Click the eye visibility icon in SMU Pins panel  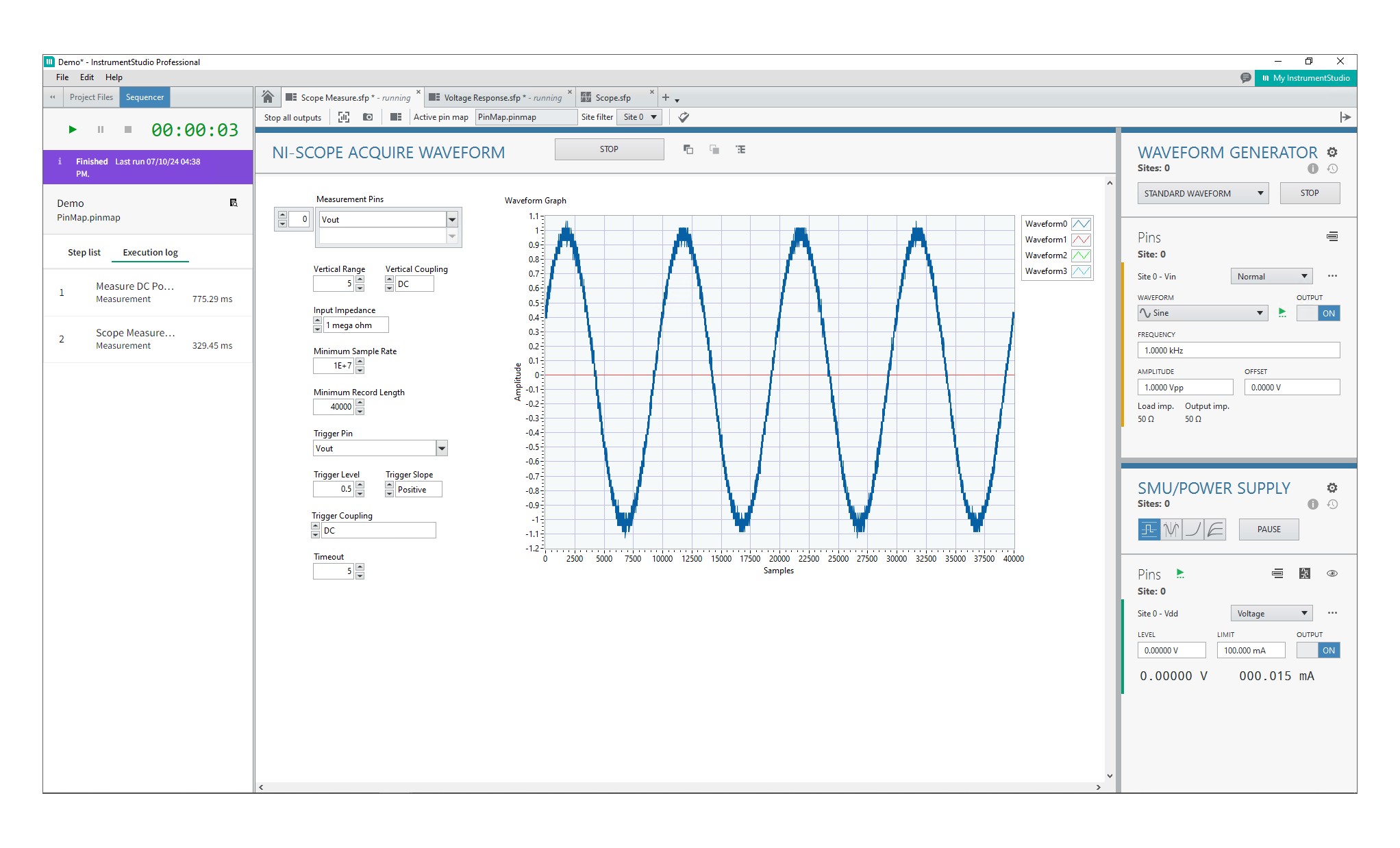point(1333,574)
